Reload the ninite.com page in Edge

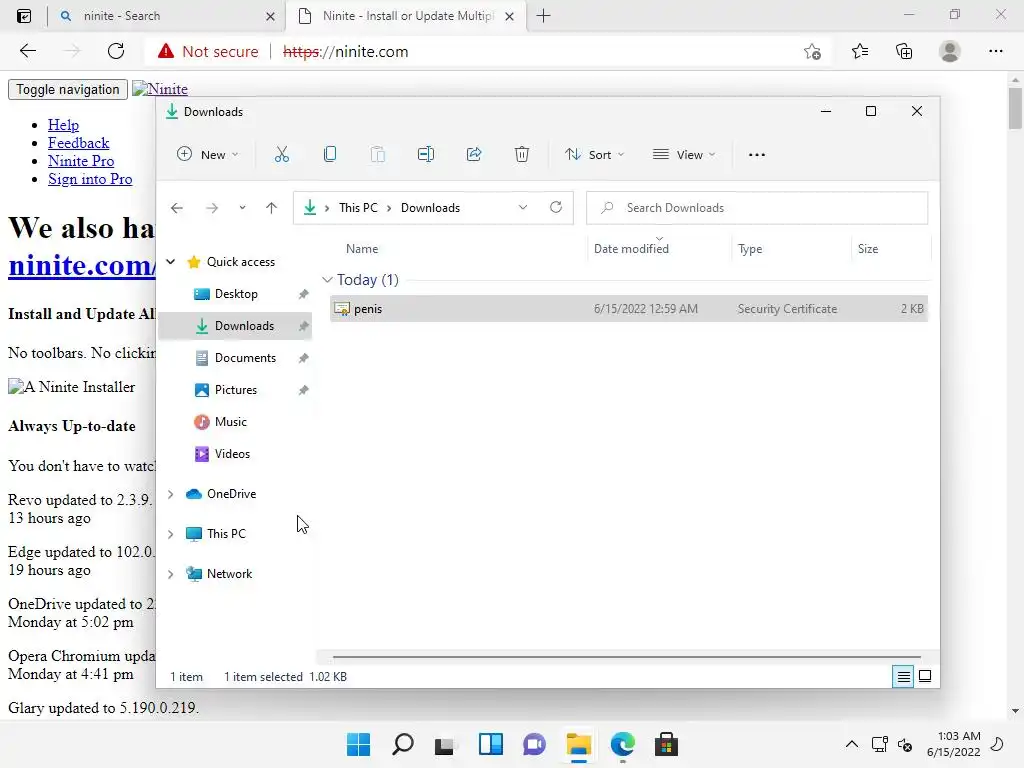(116, 51)
